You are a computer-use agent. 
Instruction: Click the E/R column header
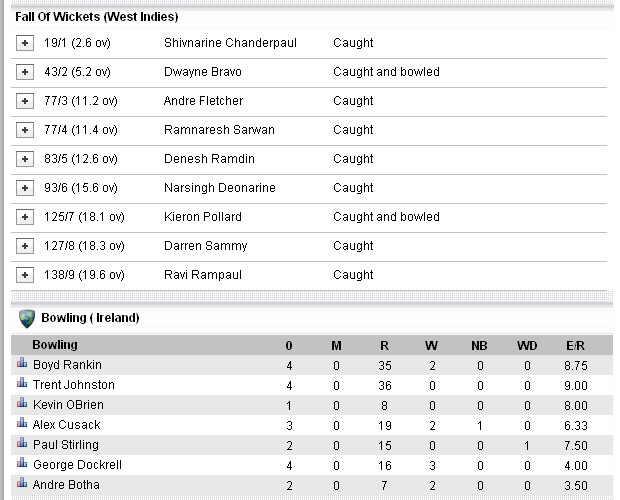point(575,346)
